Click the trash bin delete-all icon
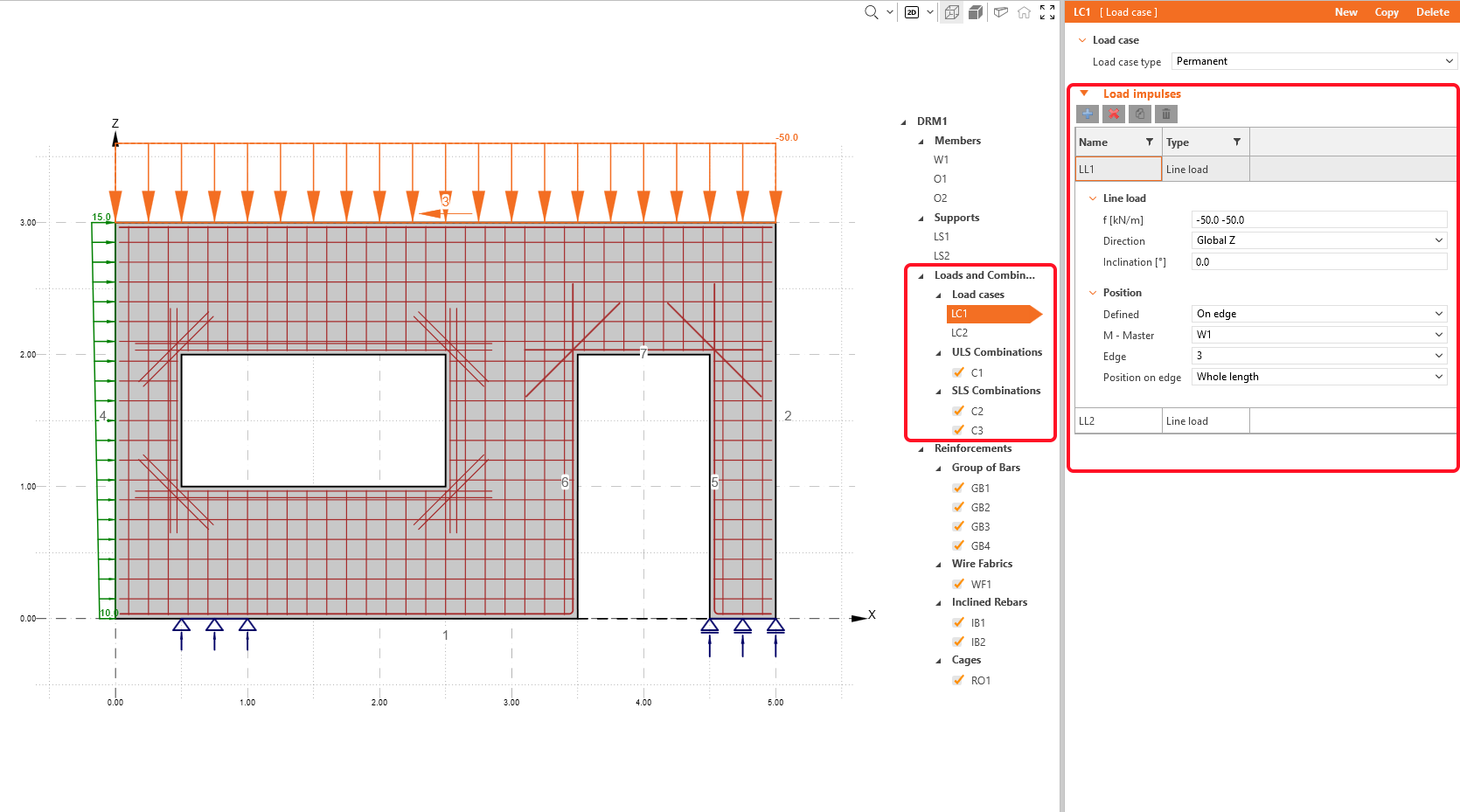This screenshot has width=1460, height=812. coord(1166,114)
